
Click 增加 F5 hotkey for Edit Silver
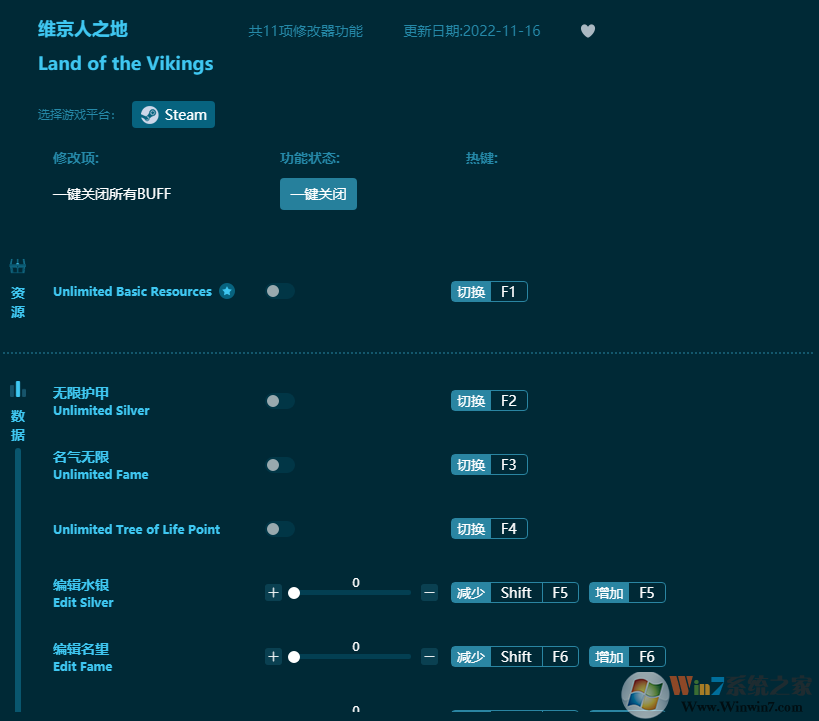pos(627,592)
